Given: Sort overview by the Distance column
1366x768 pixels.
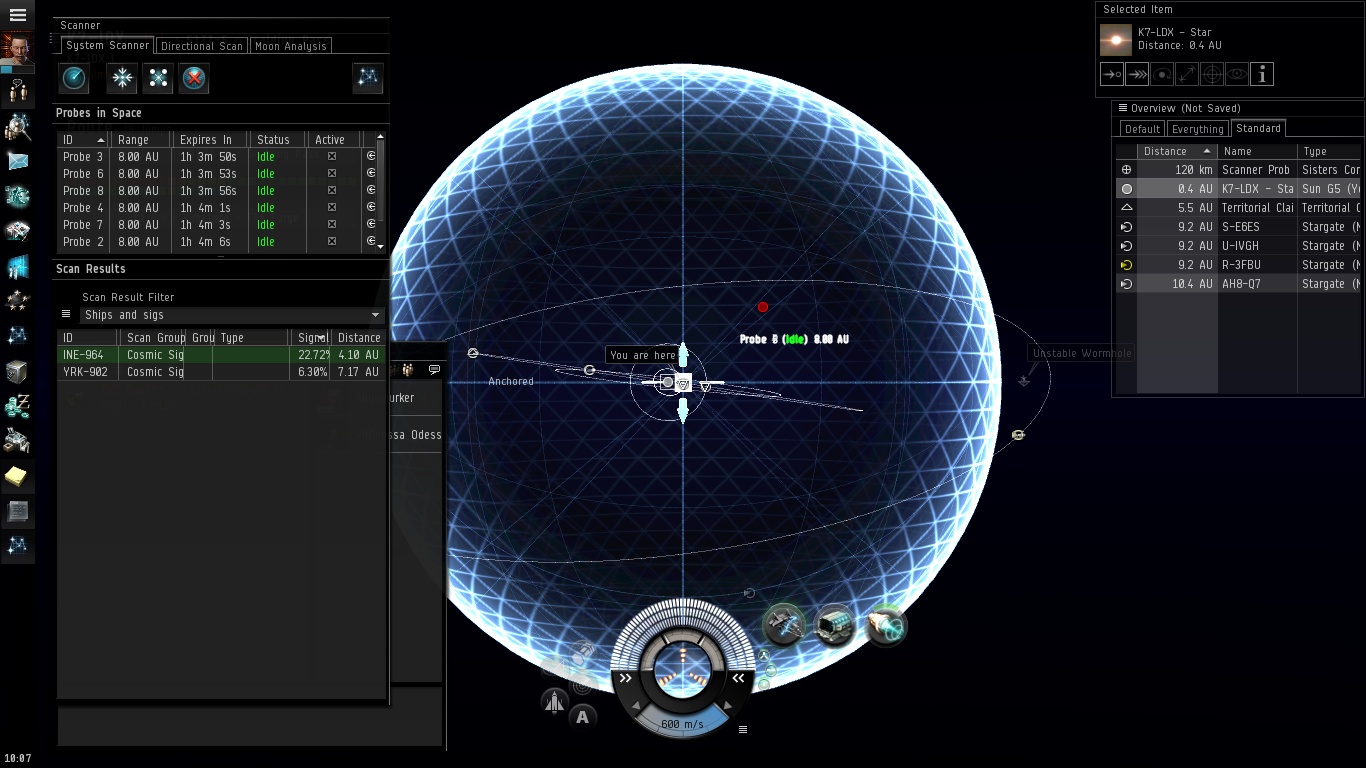Looking at the screenshot, I should click(1177, 151).
